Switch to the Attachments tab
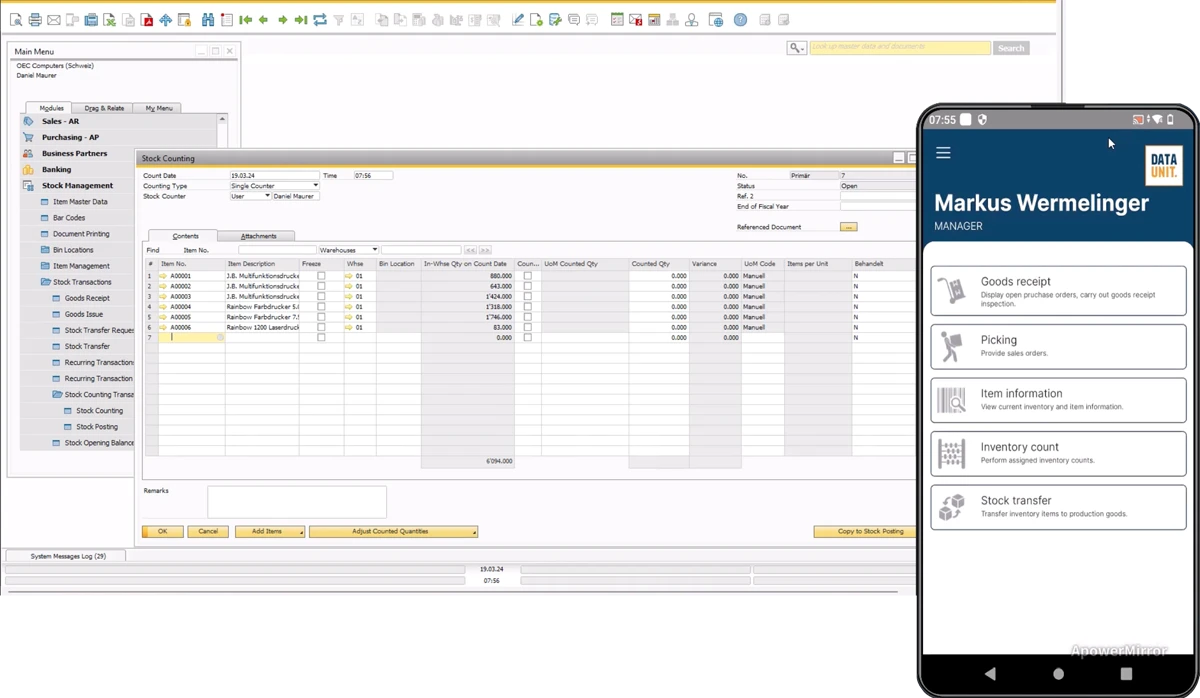Viewport: 1200px width, 698px height. pos(258,236)
